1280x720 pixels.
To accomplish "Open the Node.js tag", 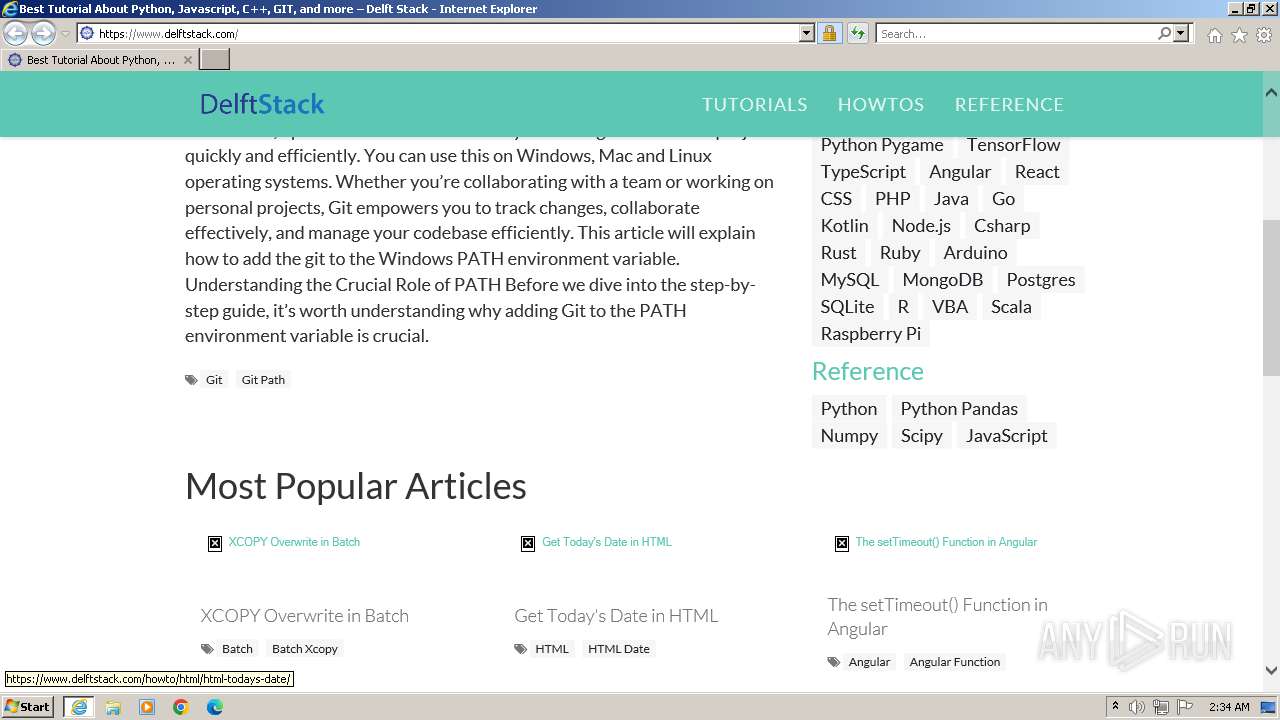I will coord(921,226).
